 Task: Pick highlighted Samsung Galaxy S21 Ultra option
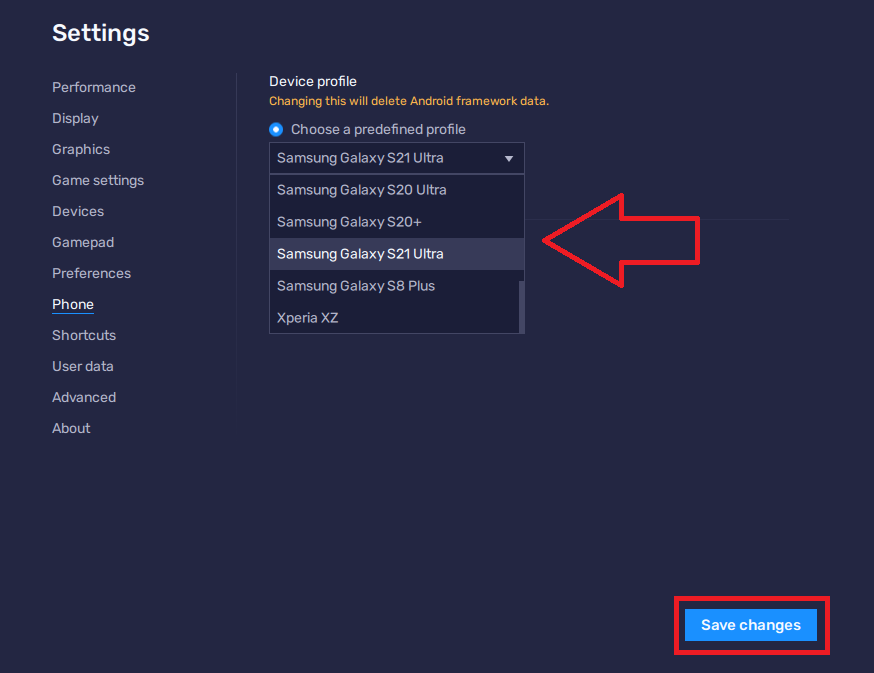point(397,254)
